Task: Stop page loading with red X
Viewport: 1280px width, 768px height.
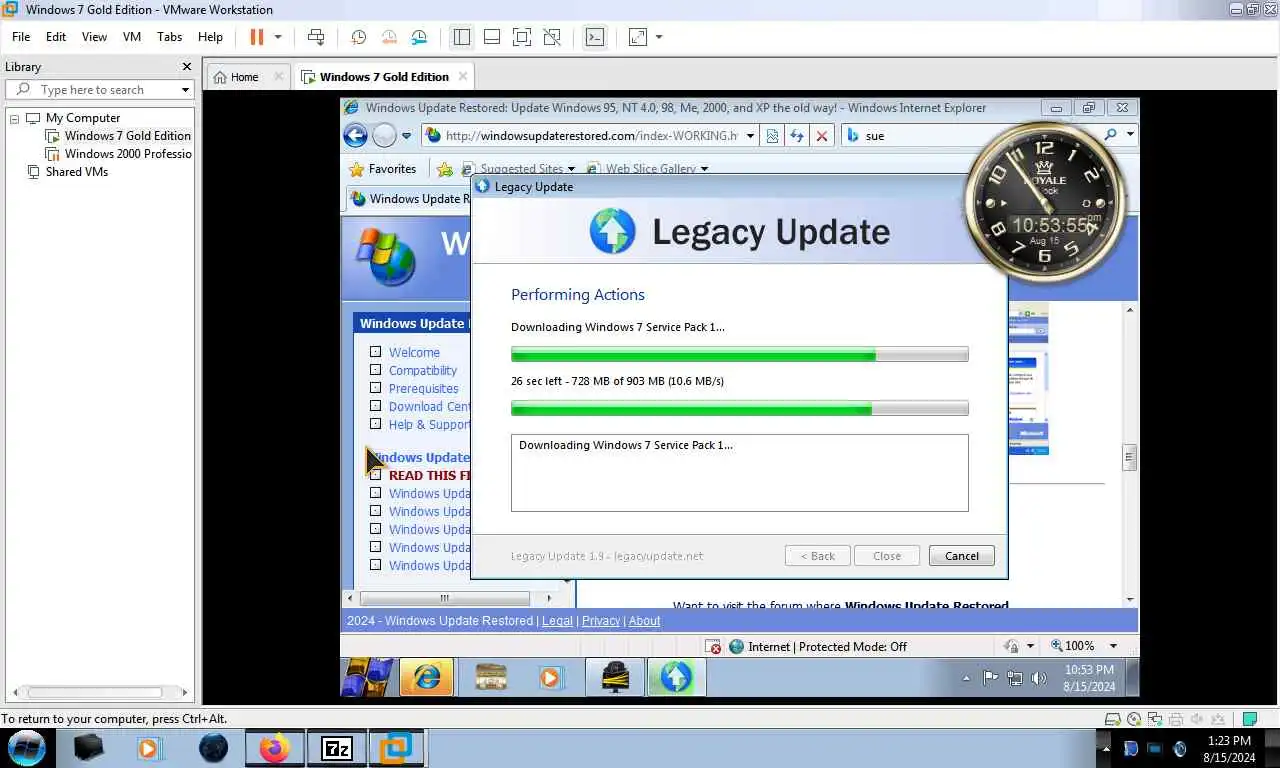Action: [822, 135]
